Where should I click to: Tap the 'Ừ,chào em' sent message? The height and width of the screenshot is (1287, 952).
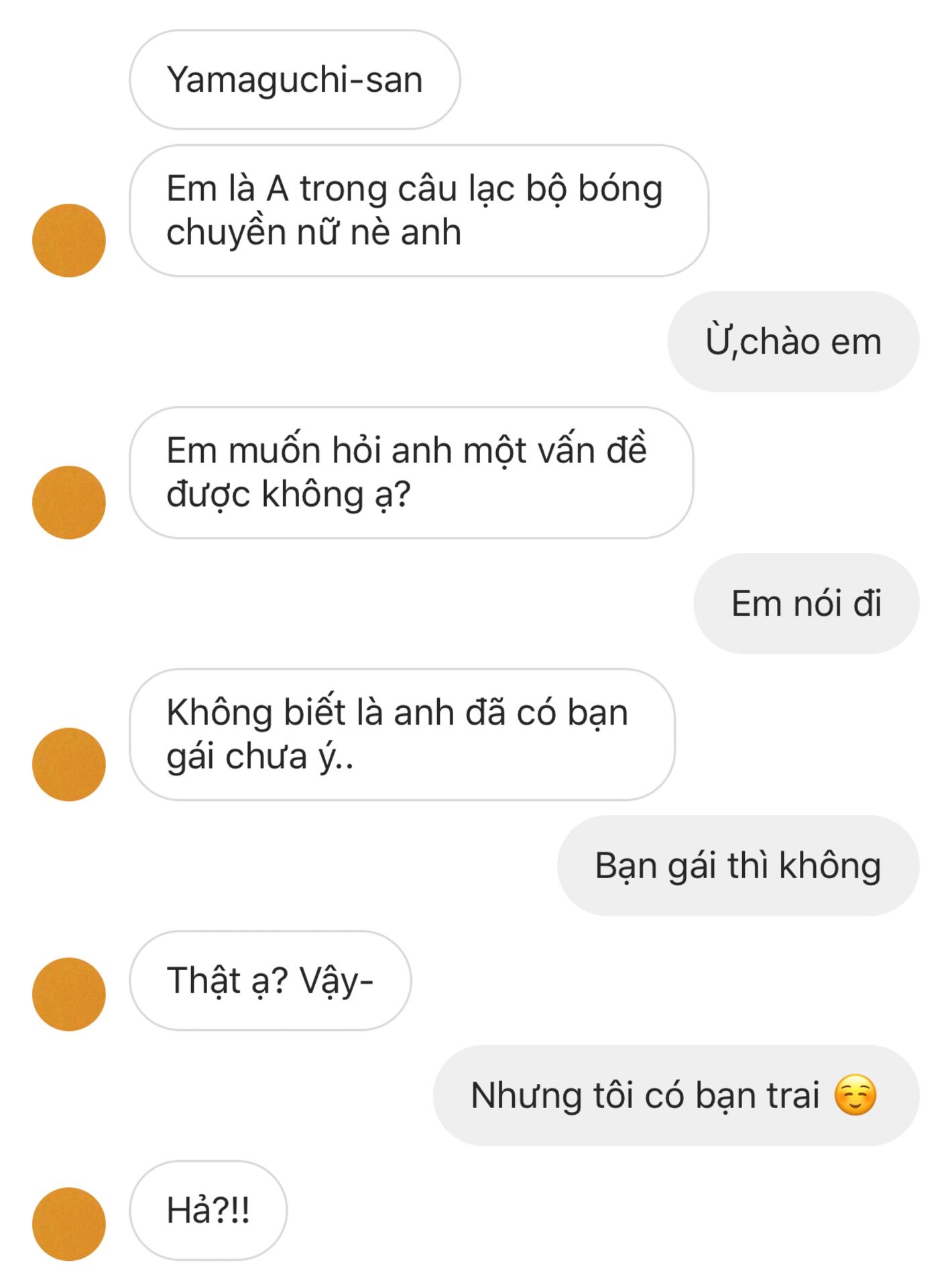click(793, 341)
